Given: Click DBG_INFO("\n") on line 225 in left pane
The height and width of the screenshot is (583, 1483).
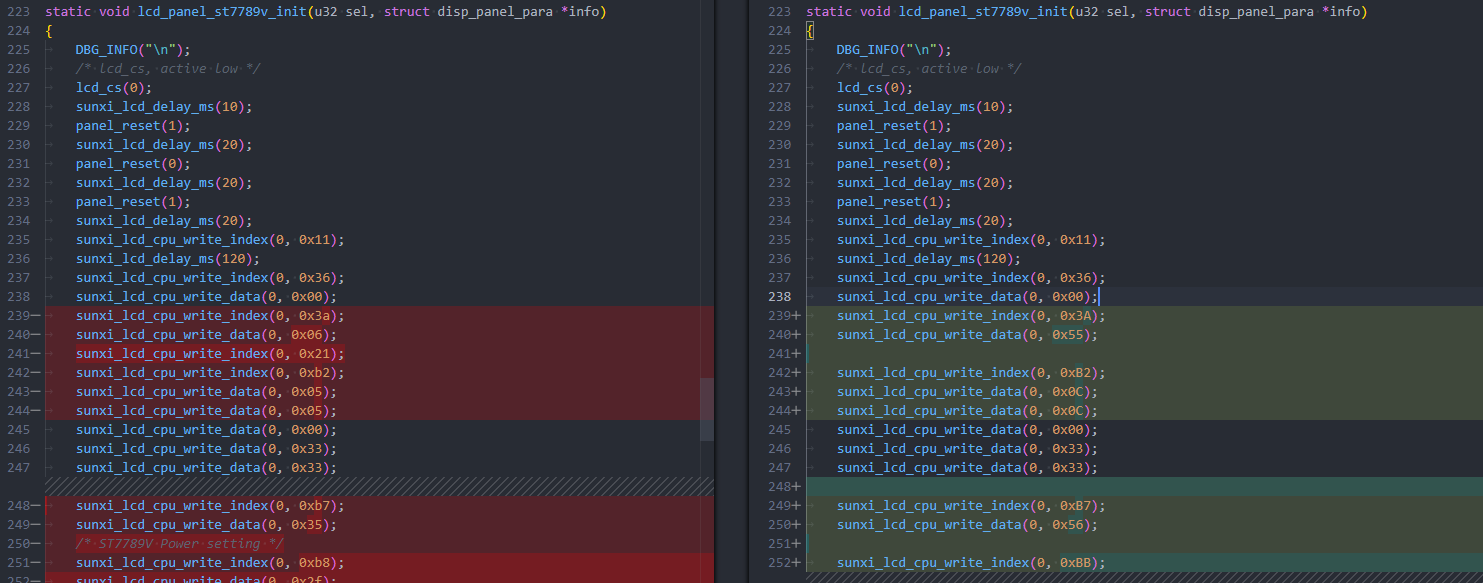Looking at the screenshot, I should click(132, 50).
